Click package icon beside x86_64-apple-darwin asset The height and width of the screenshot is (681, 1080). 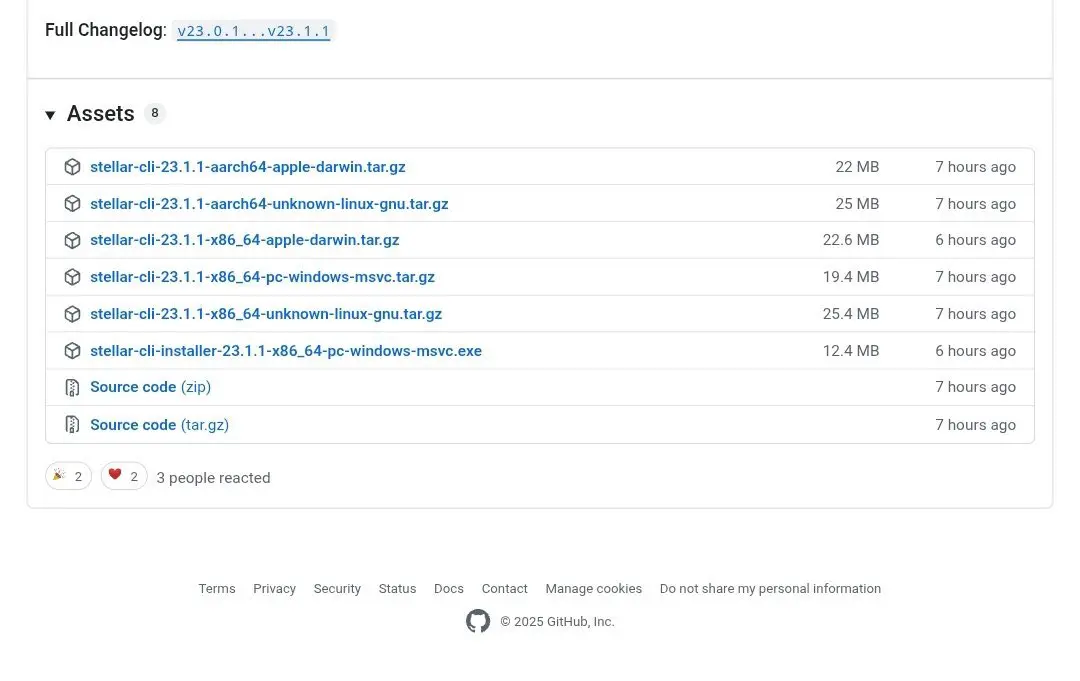click(72, 240)
